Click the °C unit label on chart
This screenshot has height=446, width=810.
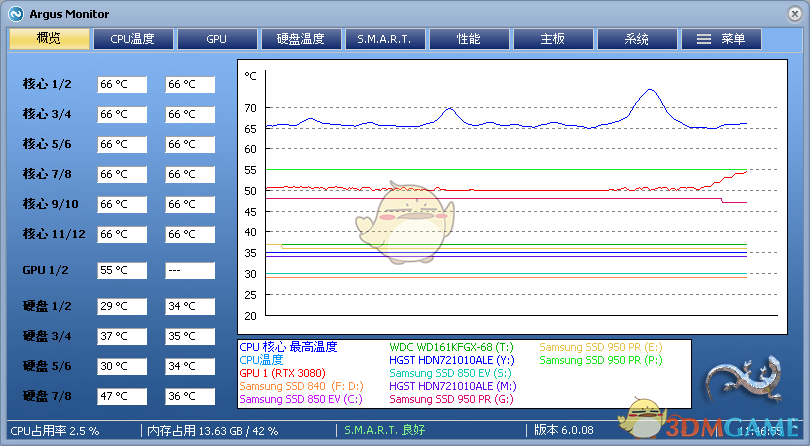pyautogui.click(x=250, y=76)
